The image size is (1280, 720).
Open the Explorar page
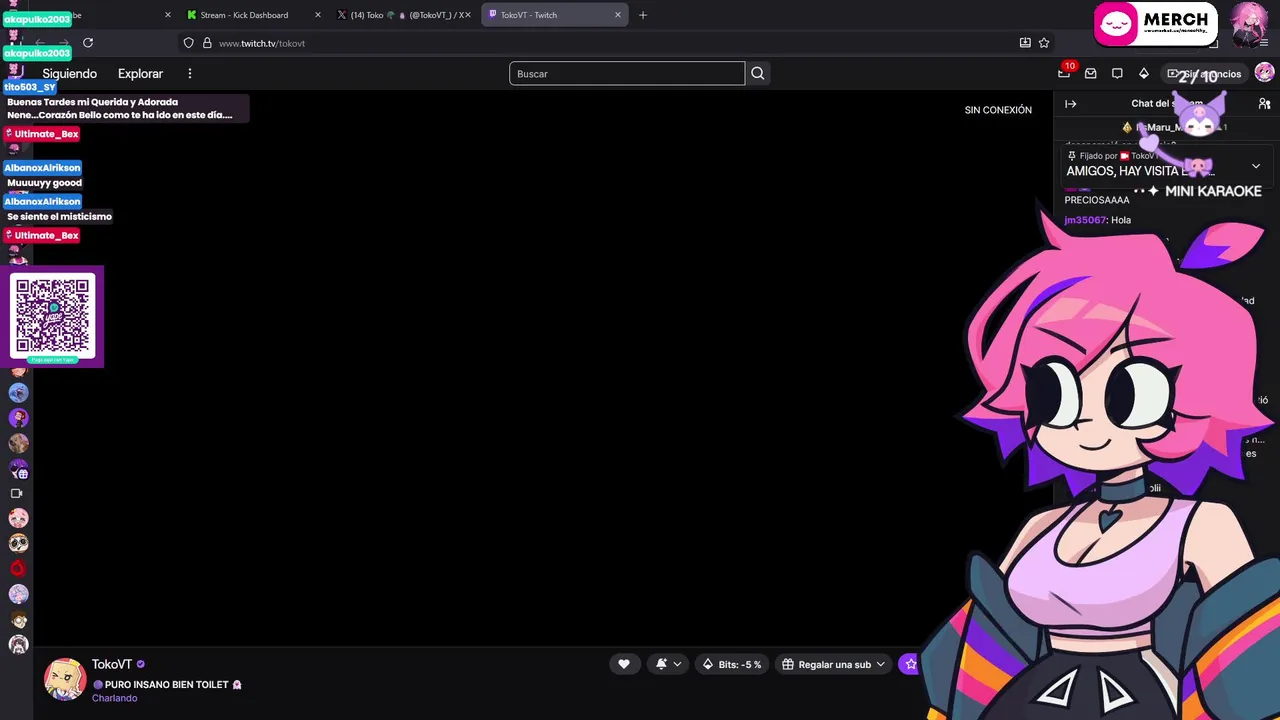pos(140,74)
